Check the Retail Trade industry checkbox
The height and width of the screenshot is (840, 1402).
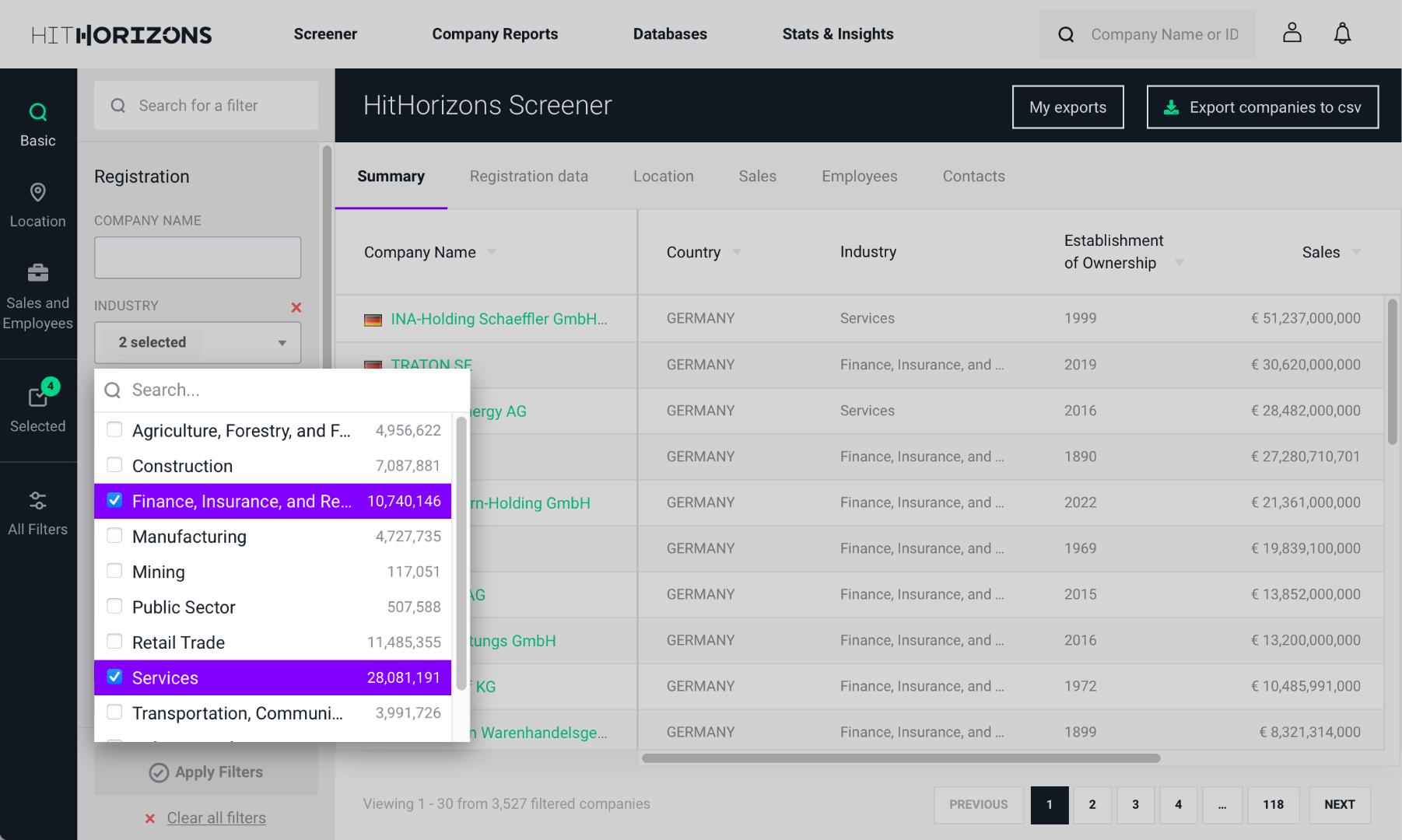point(114,641)
